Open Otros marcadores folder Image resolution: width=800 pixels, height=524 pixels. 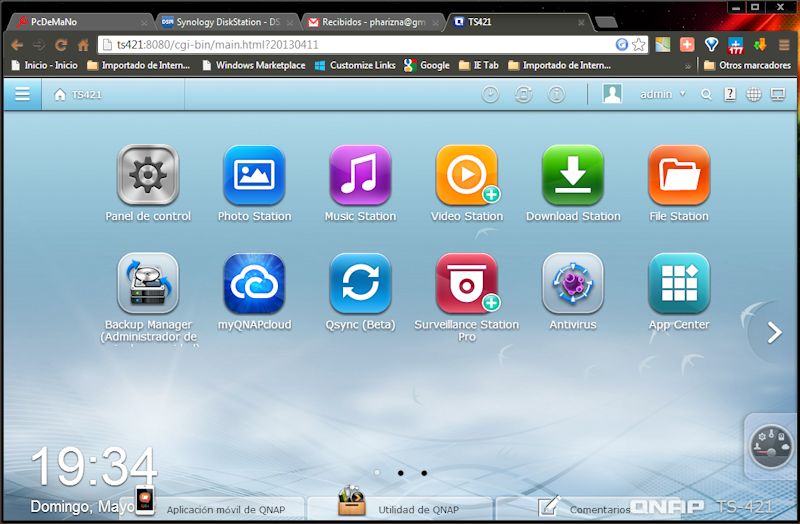coord(747,65)
